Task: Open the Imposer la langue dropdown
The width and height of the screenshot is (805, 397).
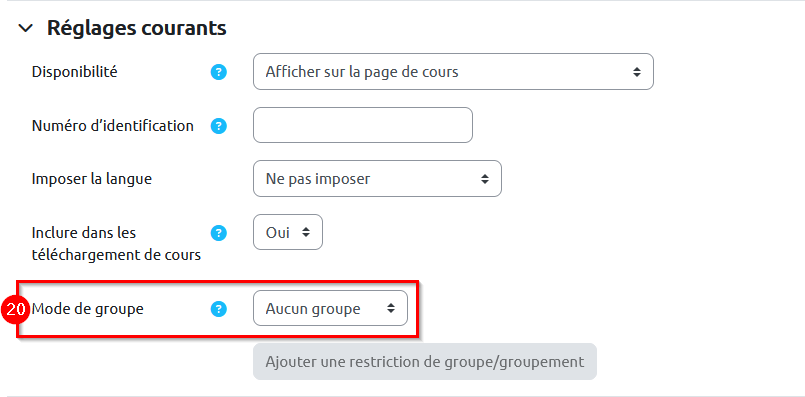Action: [377, 179]
